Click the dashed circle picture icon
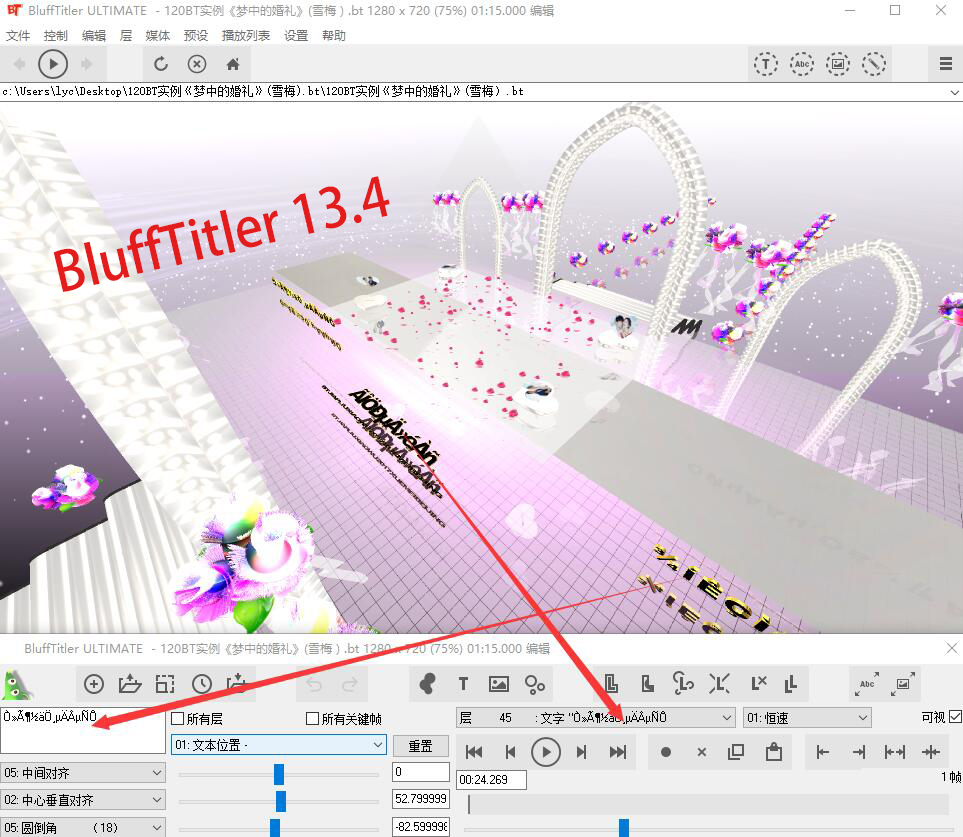Image resolution: width=963 pixels, height=837 pixels. pyautogui.click(x=838, y=64)
